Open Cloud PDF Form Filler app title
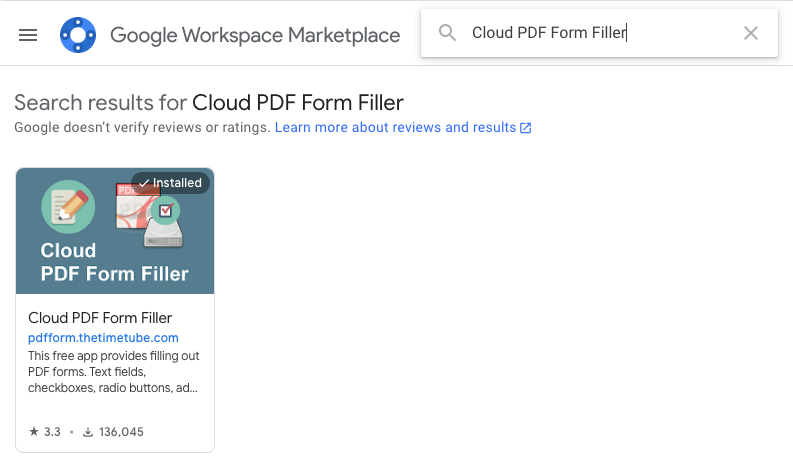Viewport: 793px width, 476px height. click(x=100, y=318)
